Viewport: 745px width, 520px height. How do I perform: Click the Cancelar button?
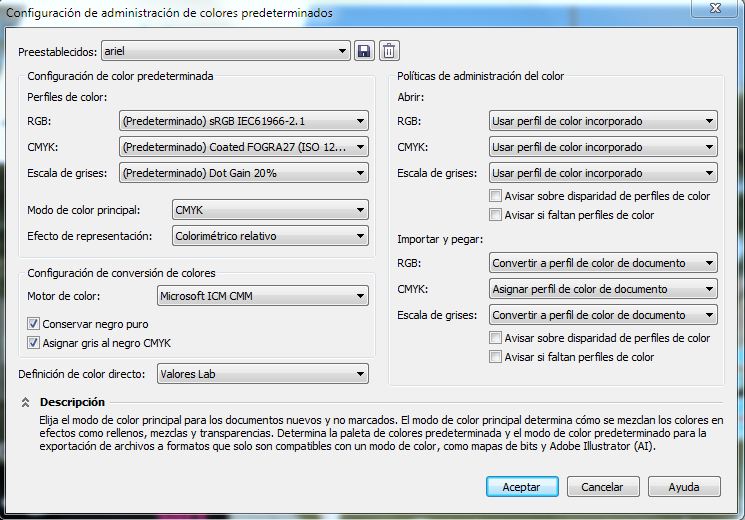tap(602, 487)
